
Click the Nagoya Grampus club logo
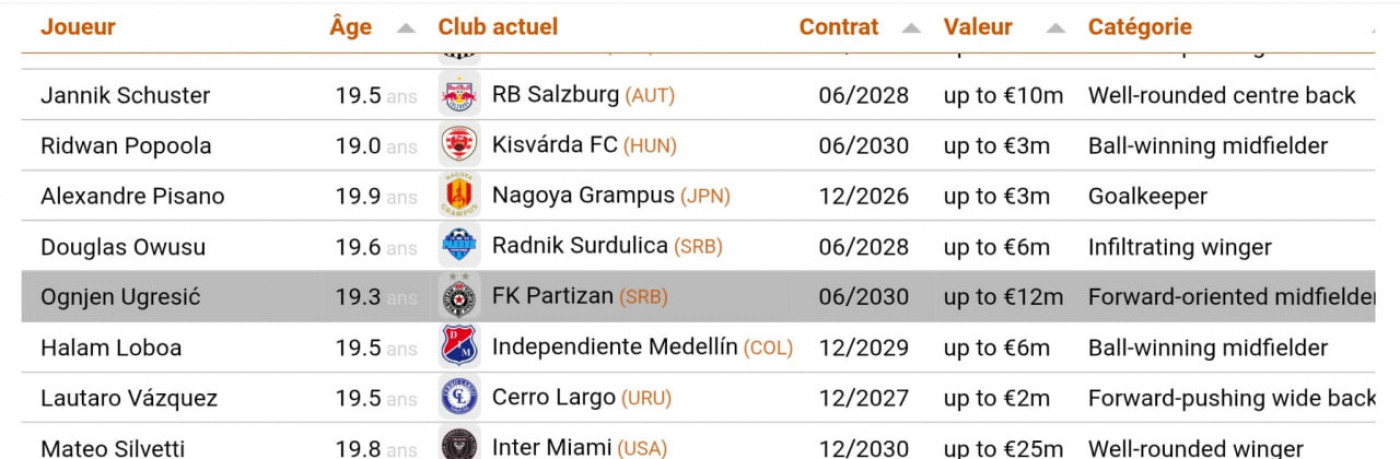[x=459, y=196]
